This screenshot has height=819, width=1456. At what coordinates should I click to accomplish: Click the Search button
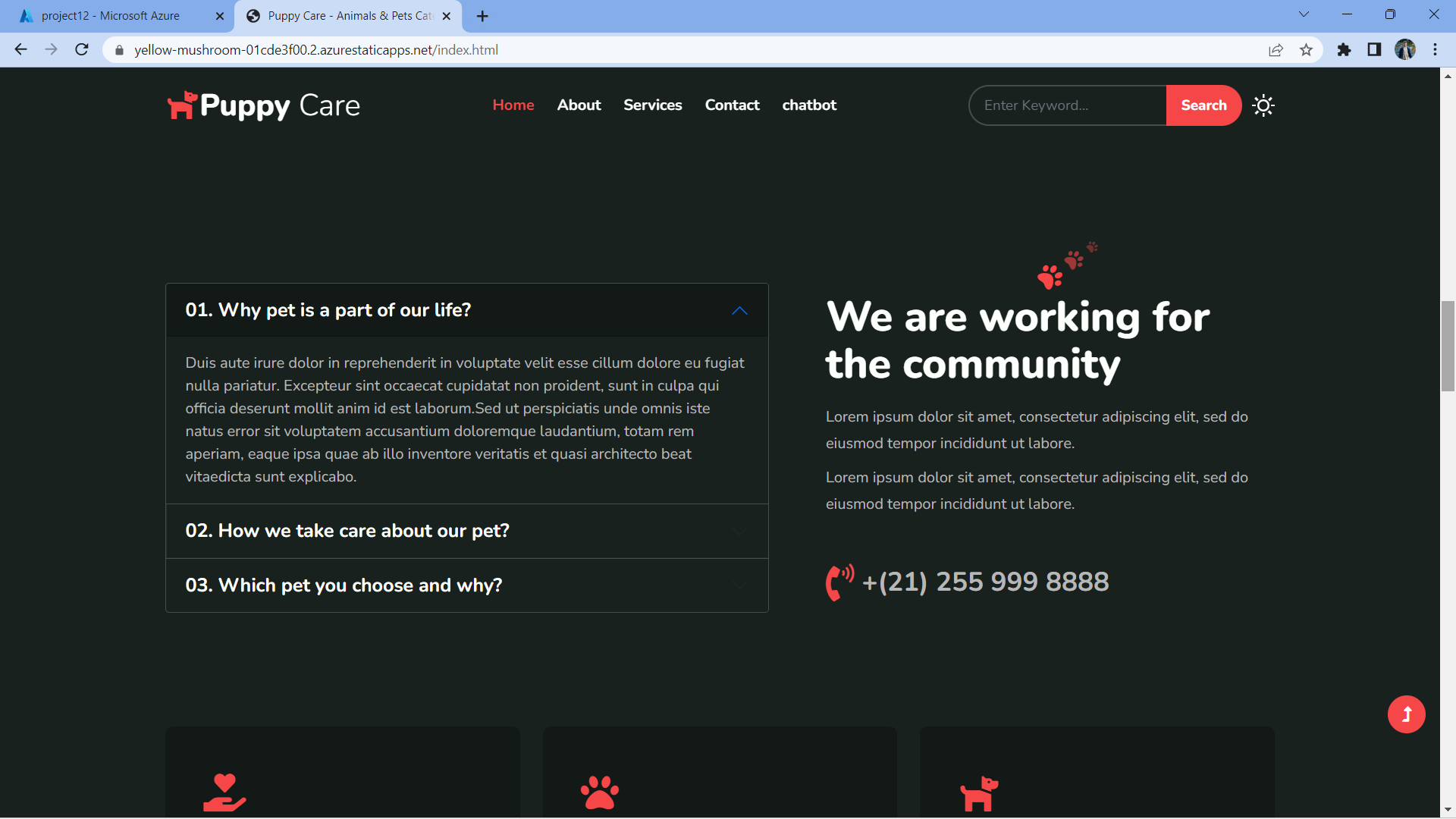tap(1203, 105)
